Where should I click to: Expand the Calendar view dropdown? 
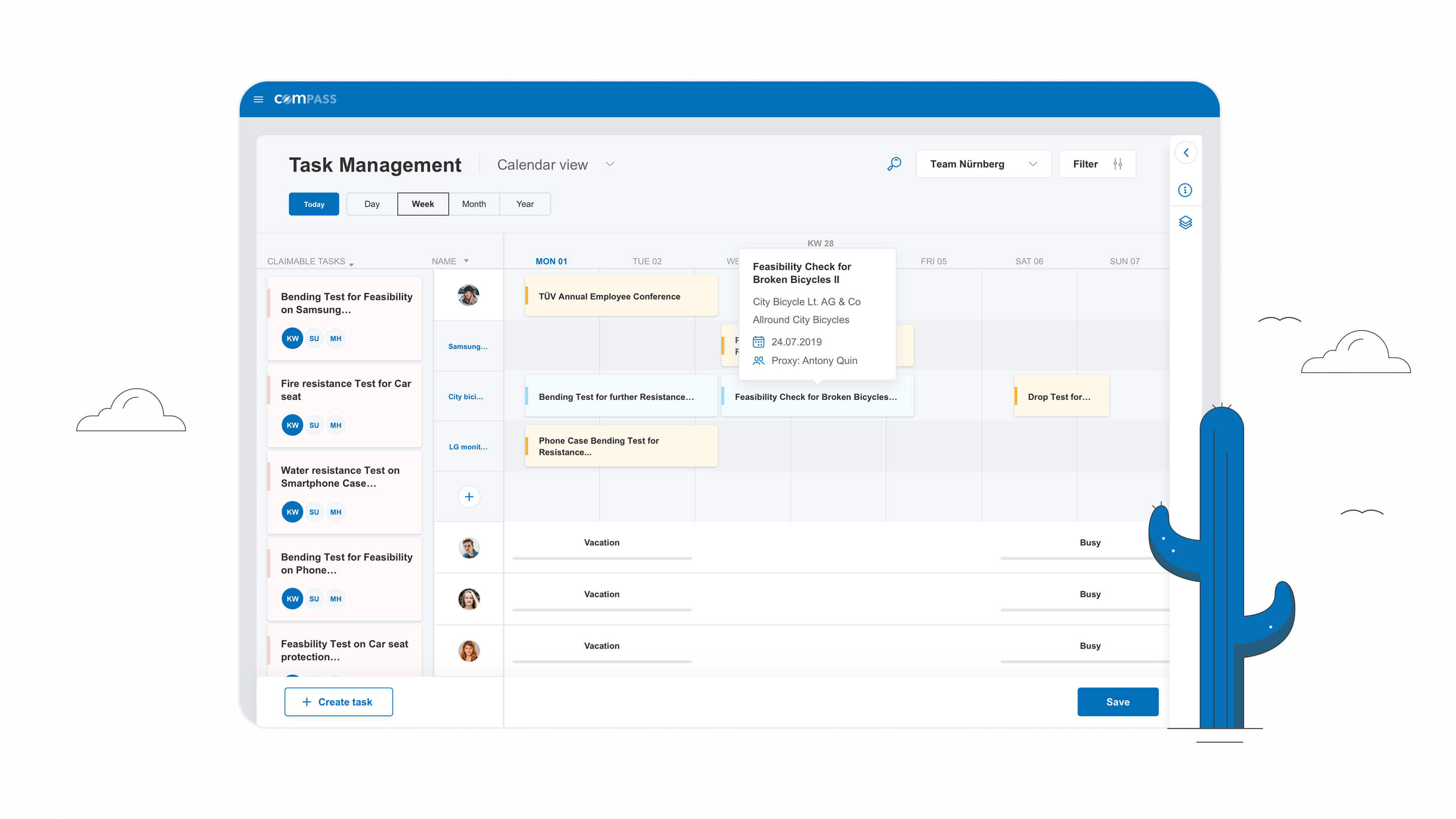(x=612, y=163)
